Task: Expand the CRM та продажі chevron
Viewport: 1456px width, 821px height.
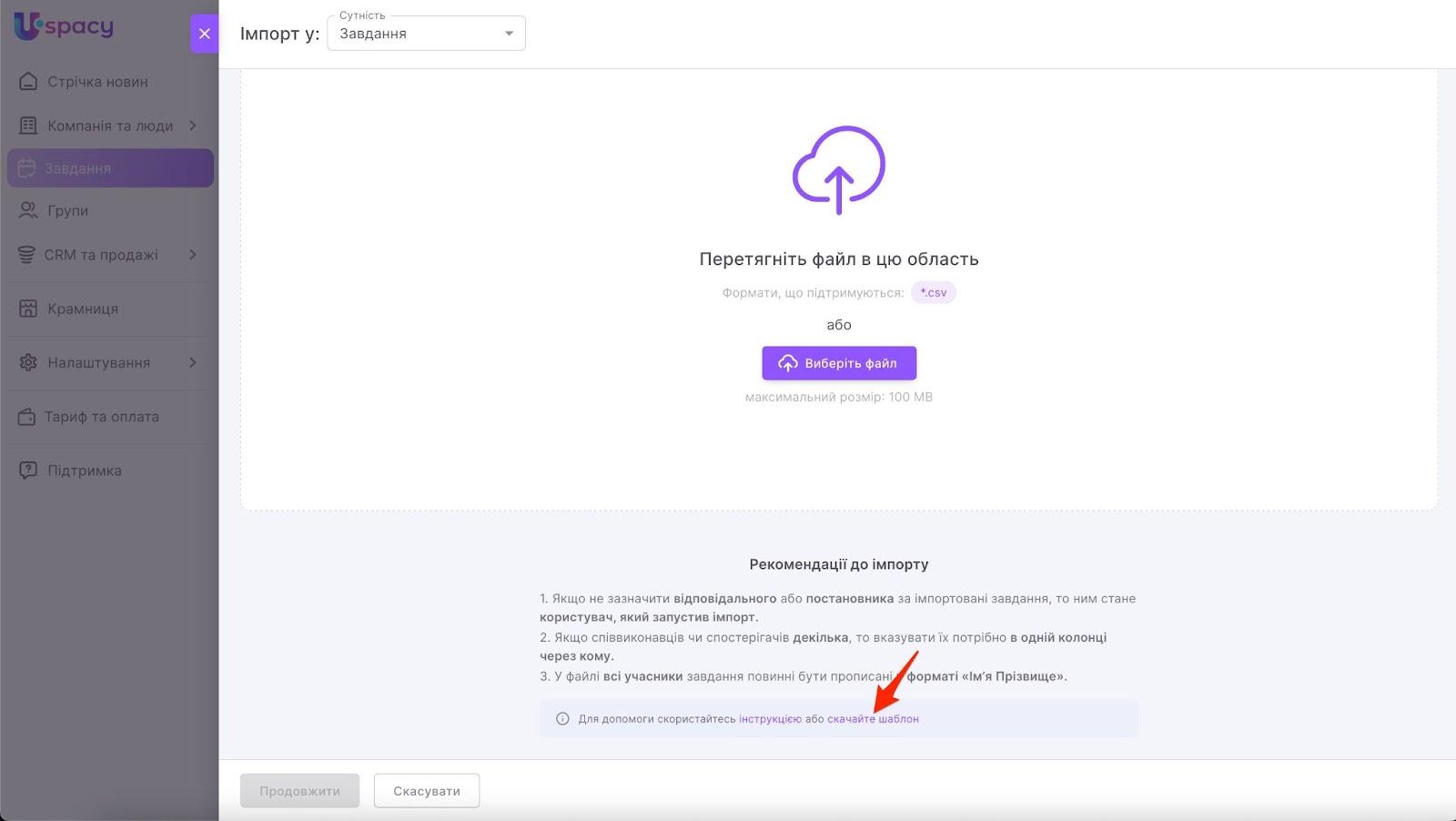Action: pyautogui.click(x=193, y=255)
